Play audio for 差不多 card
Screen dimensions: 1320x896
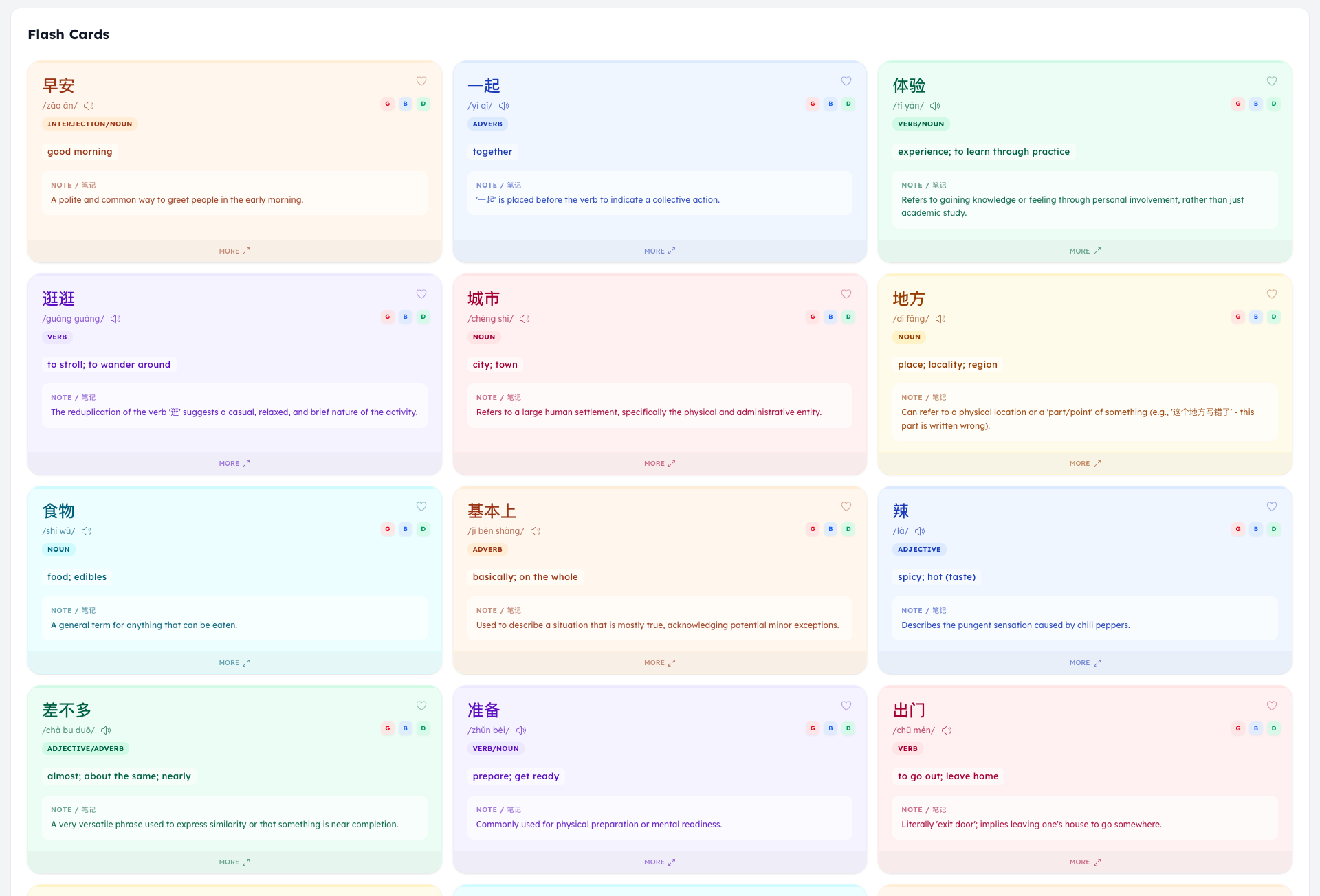(106, 730)
